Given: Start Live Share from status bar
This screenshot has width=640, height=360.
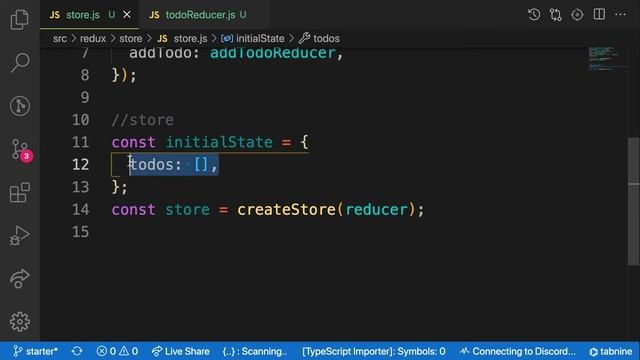Looking at the screenshot, I should (180, 351).
